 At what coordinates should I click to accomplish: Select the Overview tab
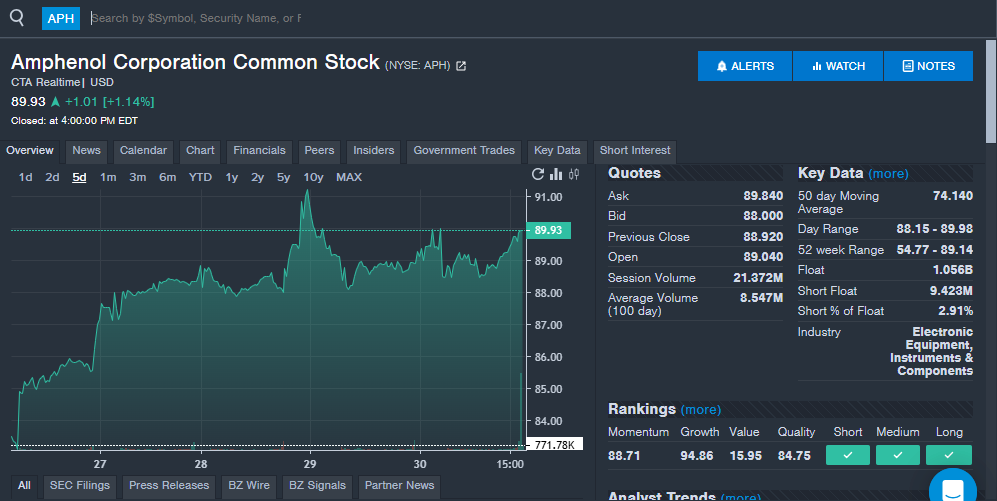pyautogui.click(x=30, y=151)
